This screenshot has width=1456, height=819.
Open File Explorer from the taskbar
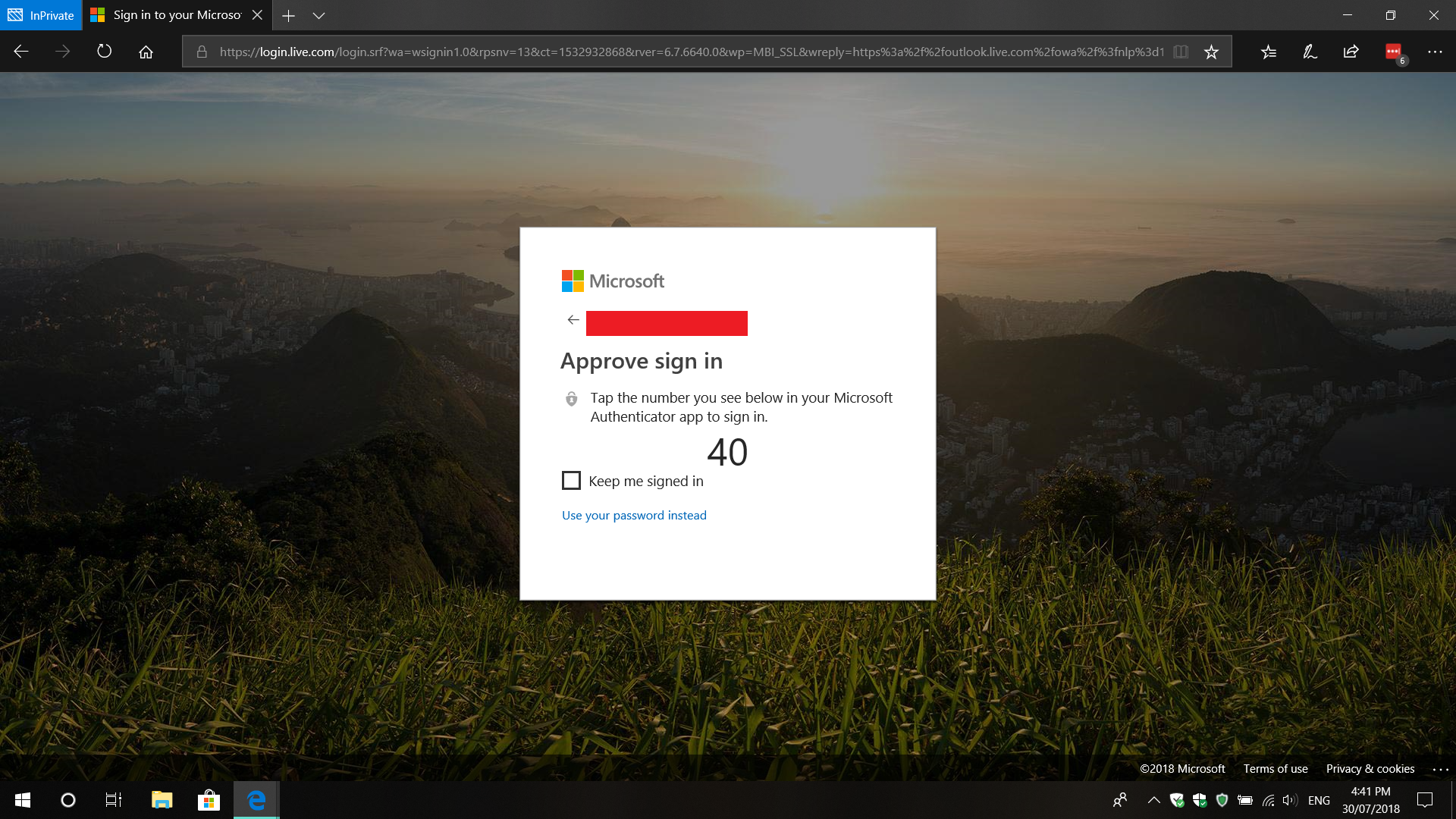162,800
